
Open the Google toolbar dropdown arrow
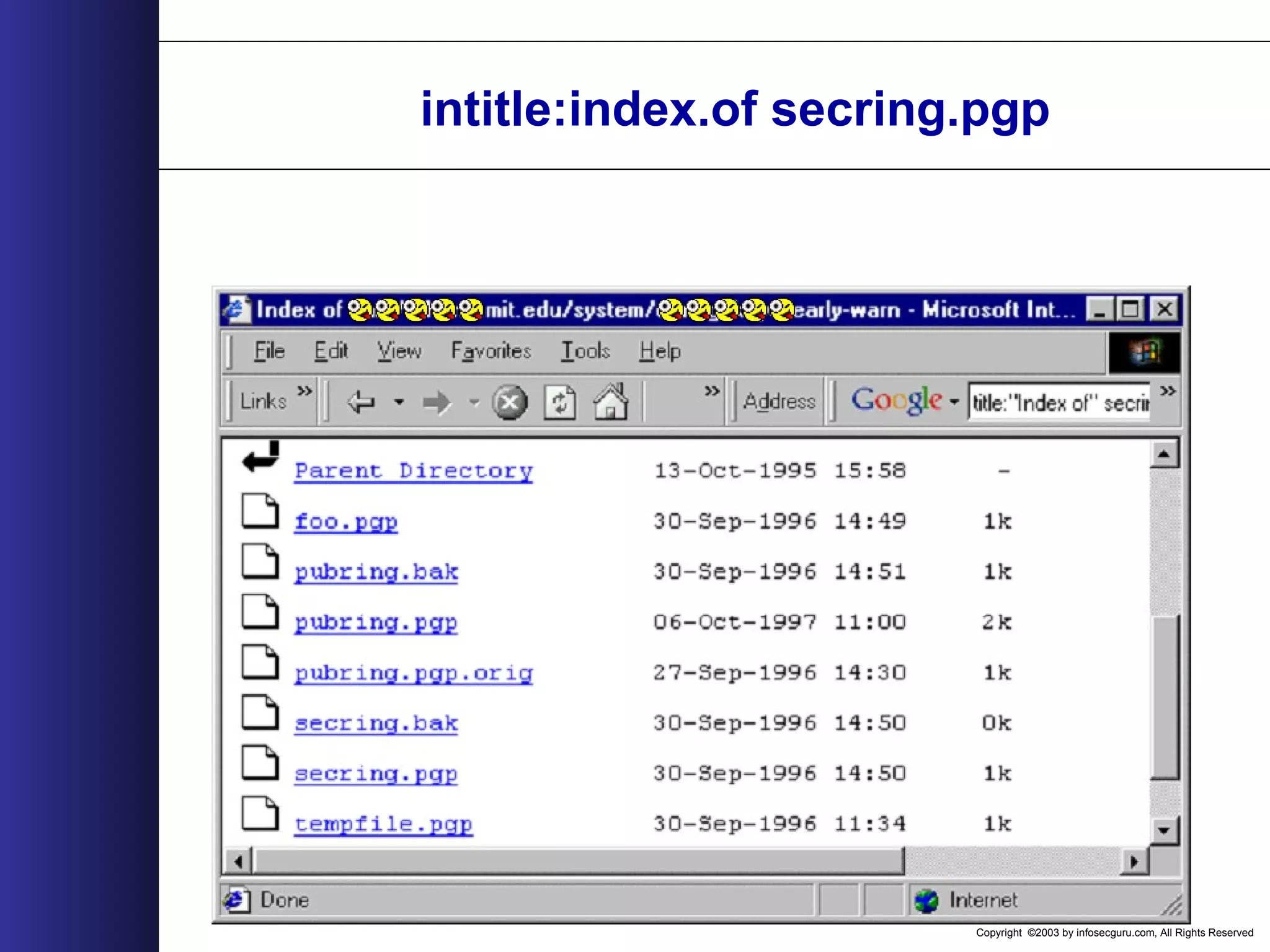pyautogui.click(x=954, y=402)
